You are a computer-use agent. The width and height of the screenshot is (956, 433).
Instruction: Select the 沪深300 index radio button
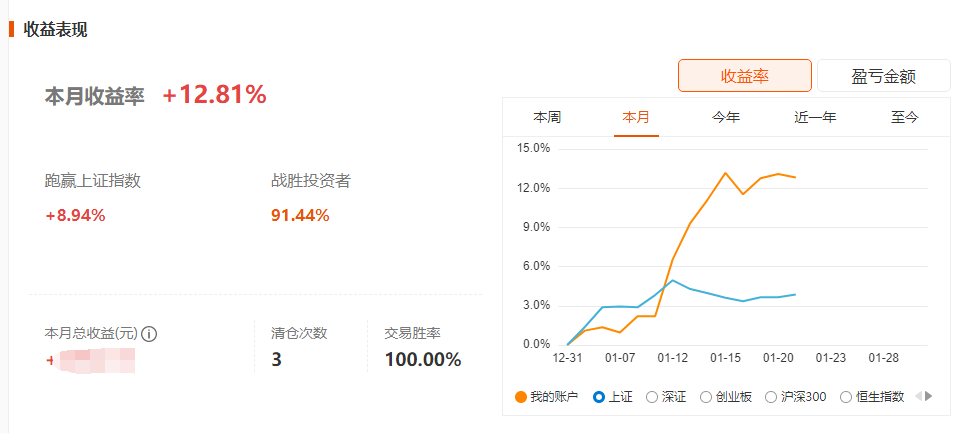(x=771, y=397)
